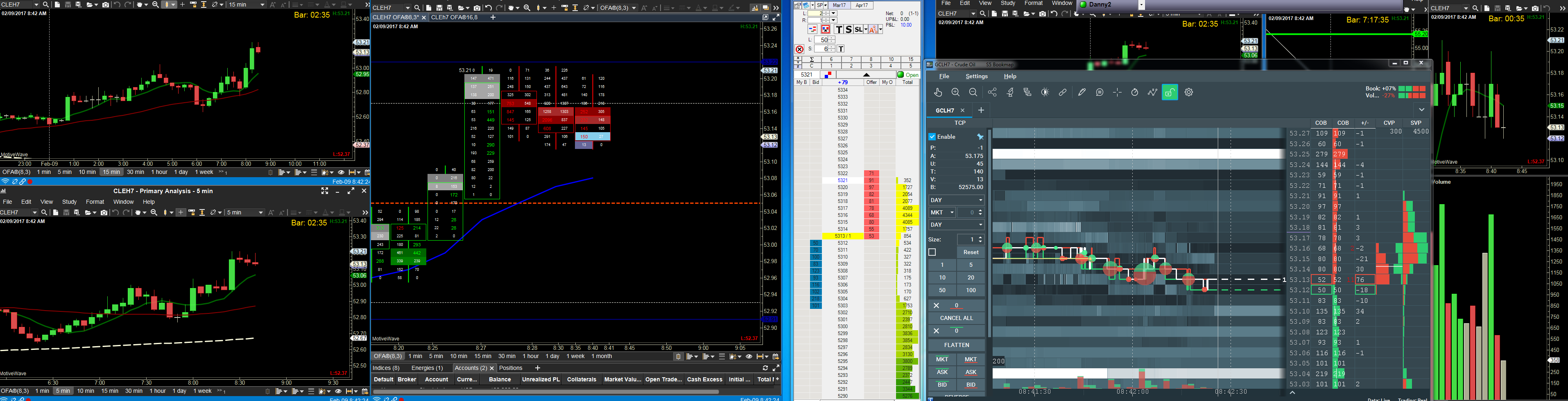The width and height of the screenshot is (1568, 401).
Task: Click the save icon in OFA chart toolbar
Action: click(x=439, y=8)
